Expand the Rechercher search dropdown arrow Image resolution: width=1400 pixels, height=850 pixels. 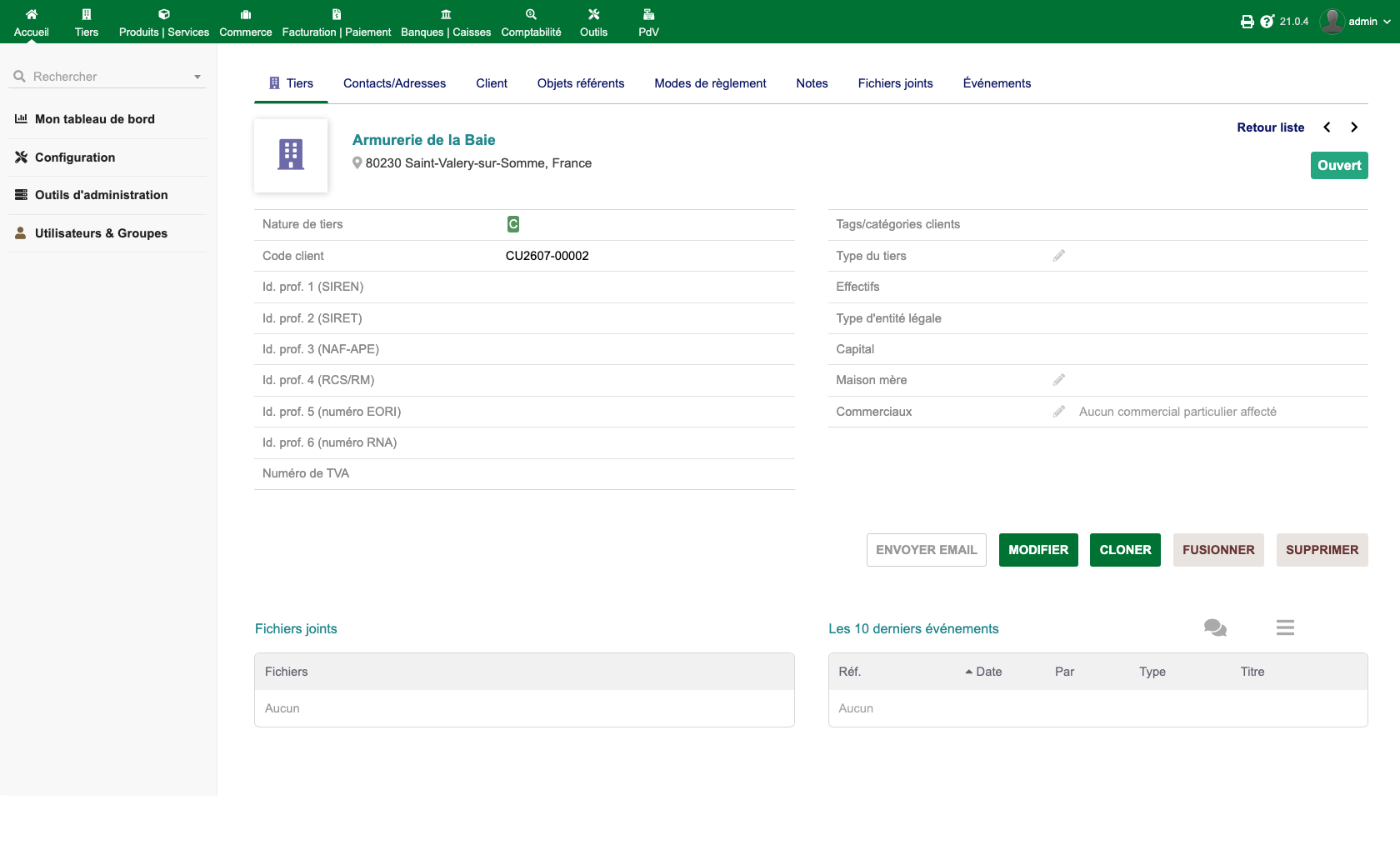(x=197, y=77)
